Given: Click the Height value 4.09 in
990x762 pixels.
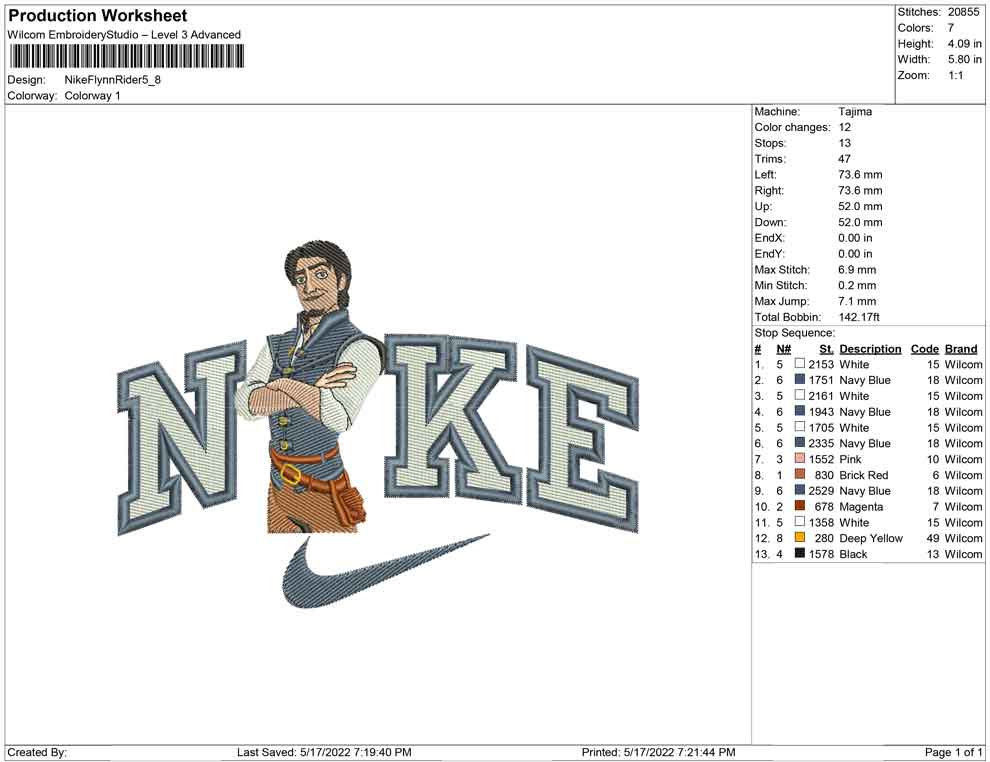Looking at the screenshot, I should 964,44.
